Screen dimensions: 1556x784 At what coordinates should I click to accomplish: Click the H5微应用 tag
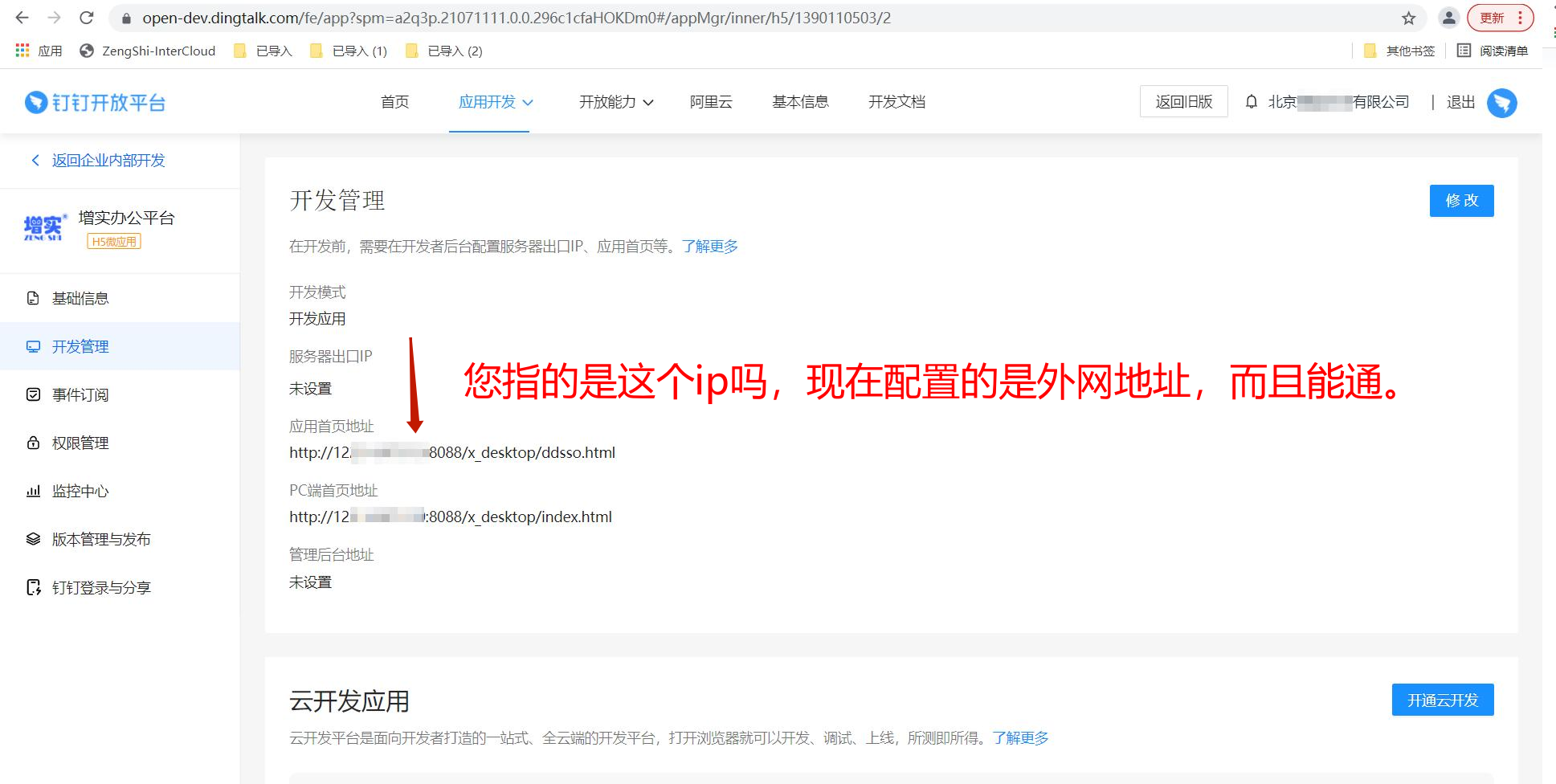114,242
